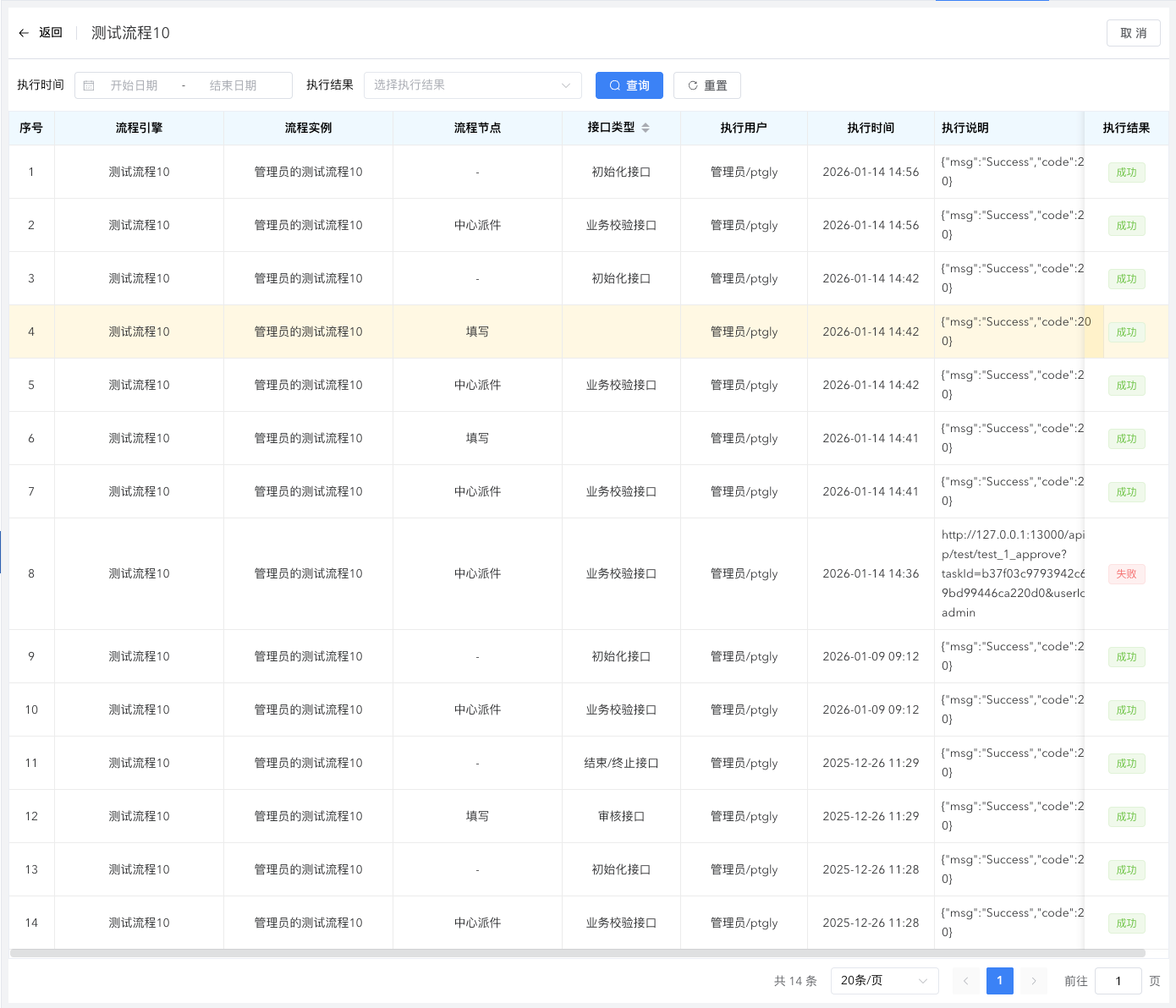The width and height of the screenshot is (1176, 1008).
Task: Click the horizontal scrollbar under the table
Action: (577, 953)
